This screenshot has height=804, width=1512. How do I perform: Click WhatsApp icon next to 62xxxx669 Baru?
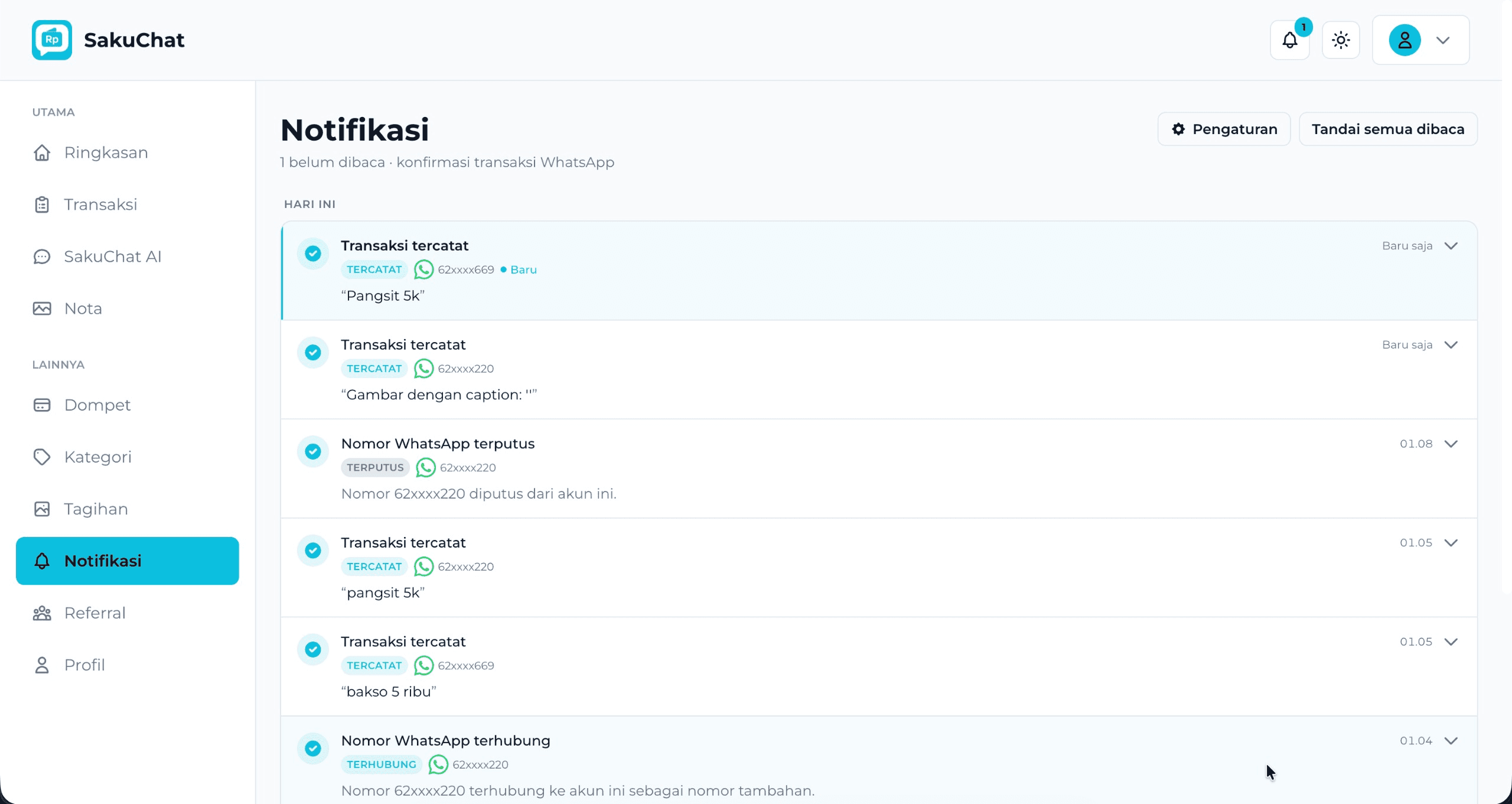(x=423, y=270)
